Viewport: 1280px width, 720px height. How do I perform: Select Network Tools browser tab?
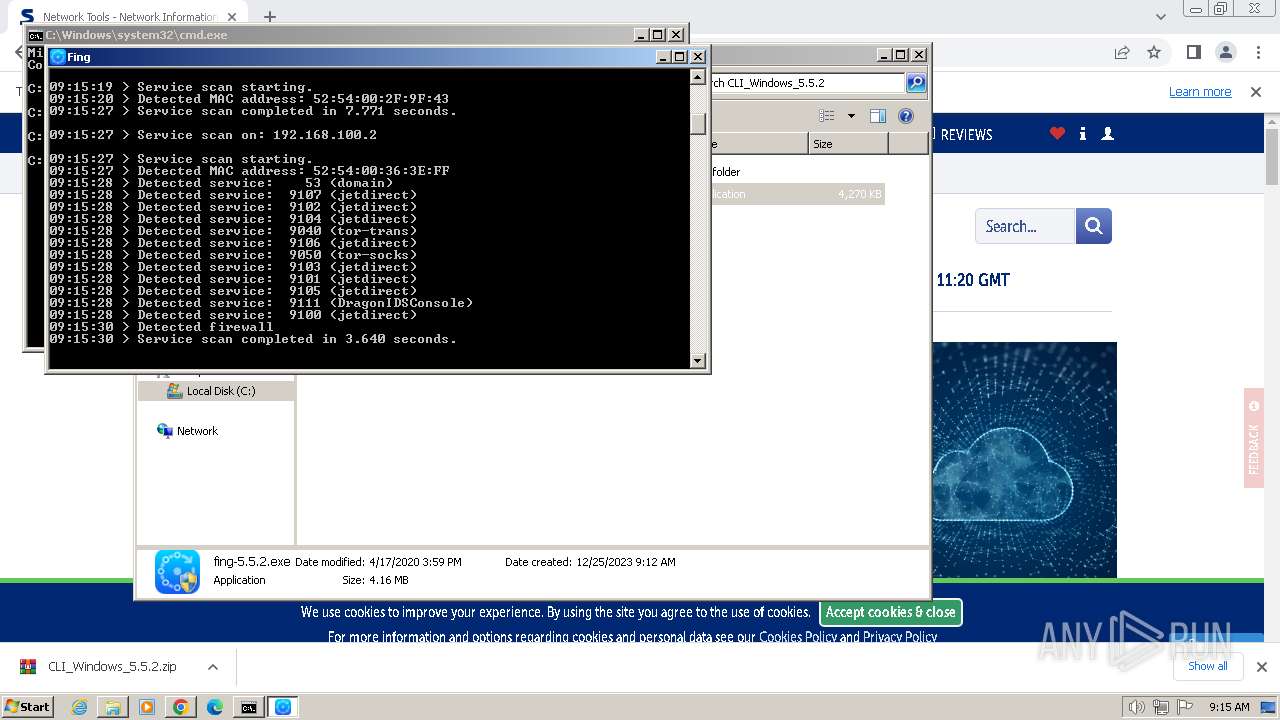[x=128, y=17]
